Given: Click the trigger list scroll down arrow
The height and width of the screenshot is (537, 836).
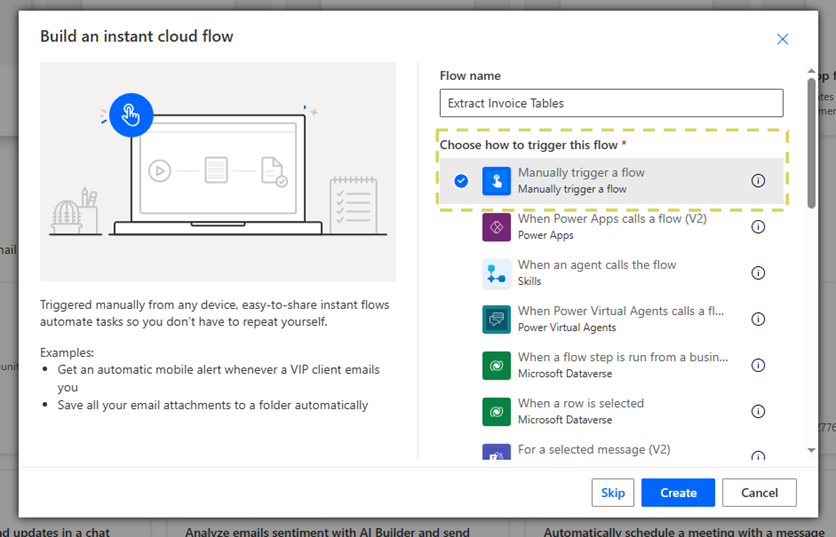Looking at the screenshot, I should [811, 451].
